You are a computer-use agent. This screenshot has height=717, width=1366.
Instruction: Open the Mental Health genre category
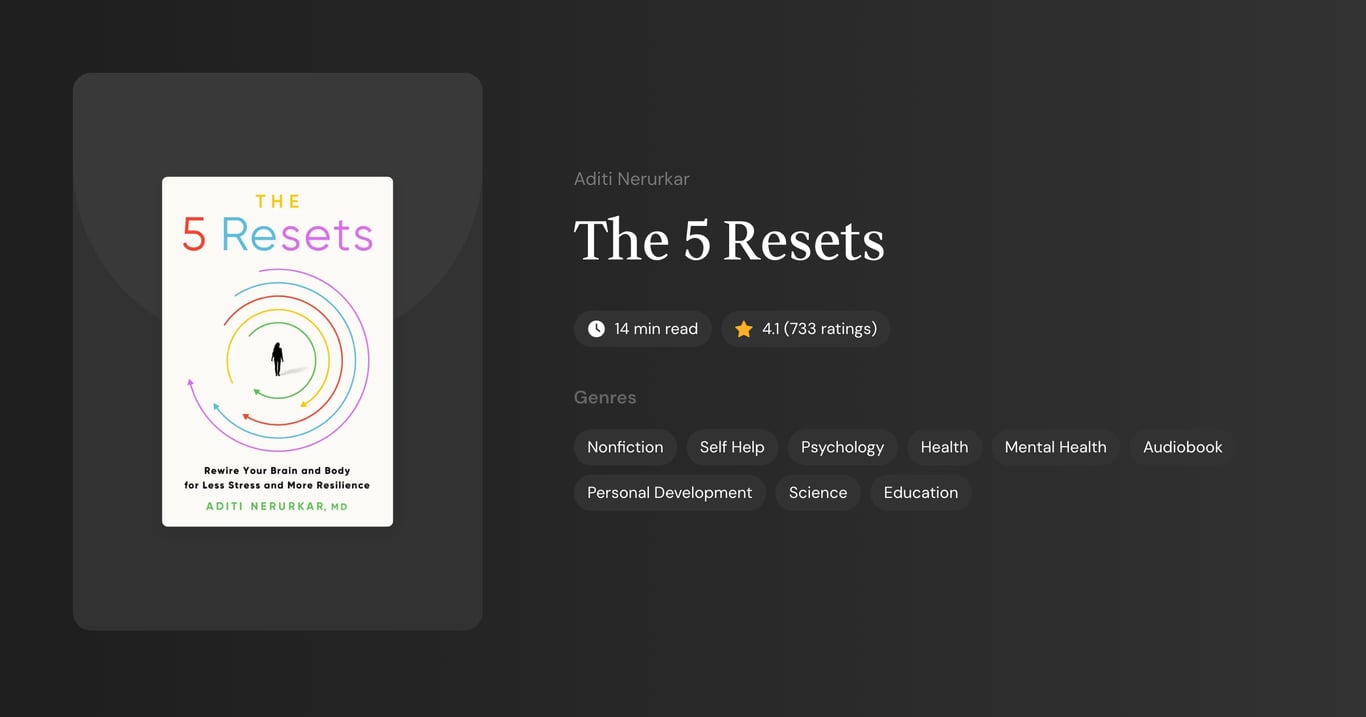click(1055, 447)
